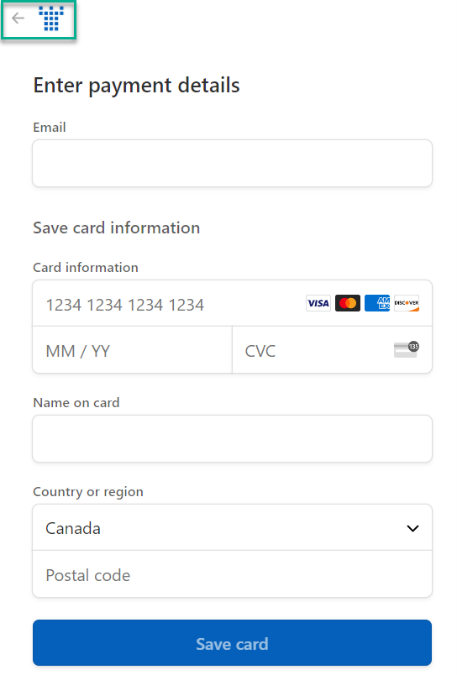Click the Card information label
The width and height of the screenshot is (457, 675).
click(86, 268)
